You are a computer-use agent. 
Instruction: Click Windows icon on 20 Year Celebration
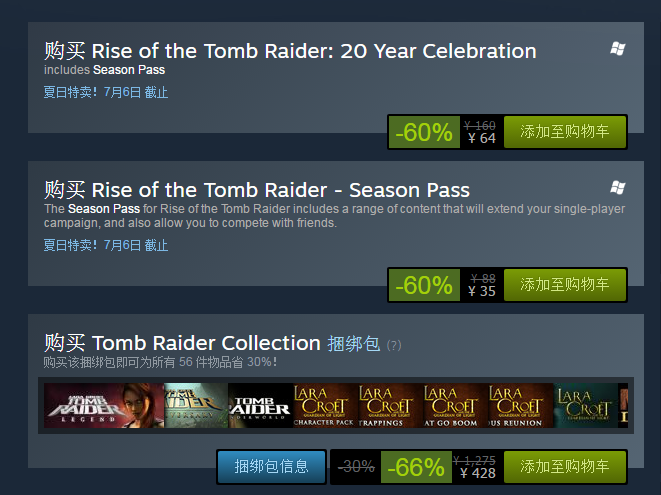click(618, 49)
